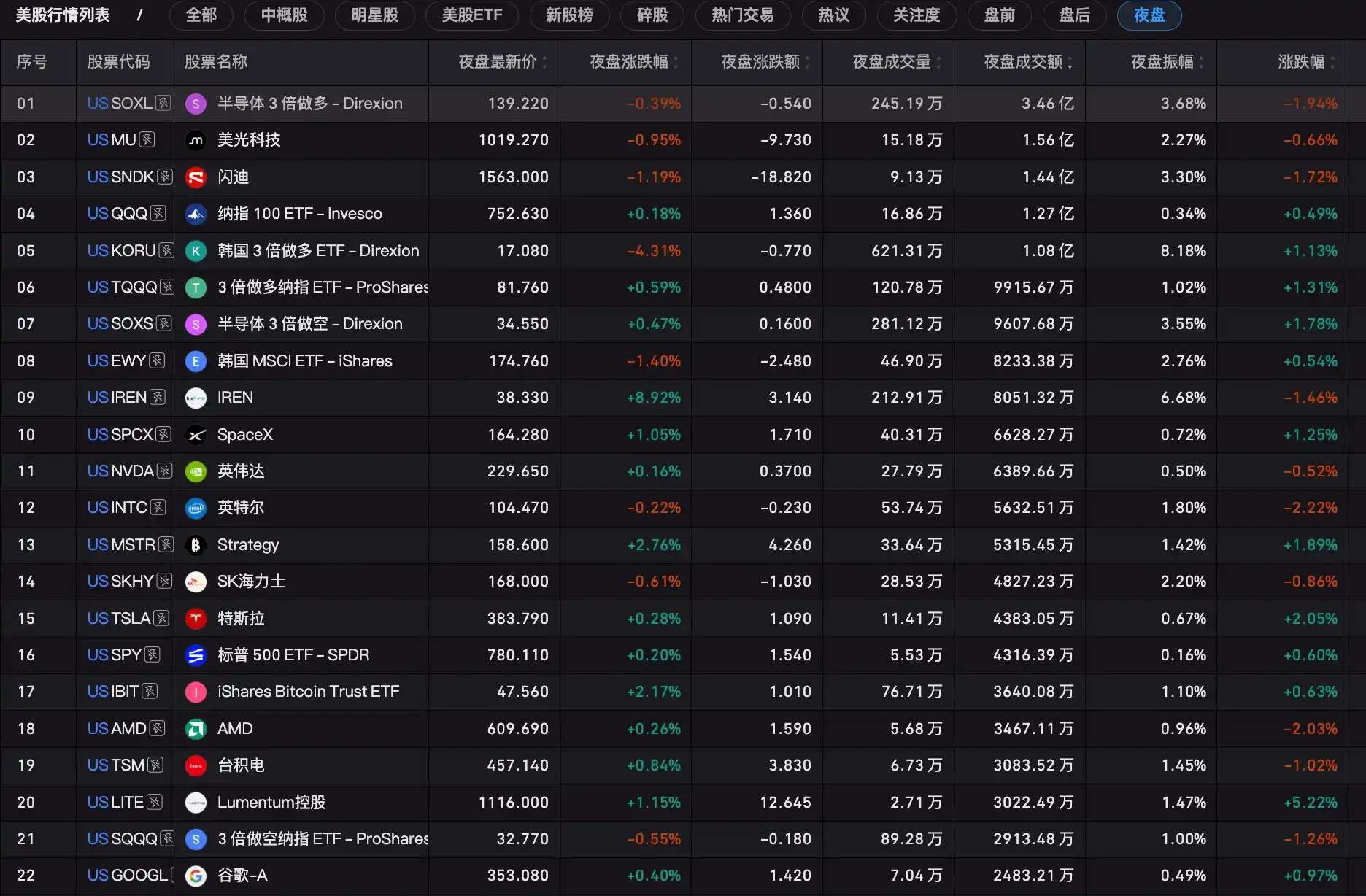1366x896 pixels.
Task: Select the 韩国 MSCI ETF - iShares name
Action: [304, 361]
